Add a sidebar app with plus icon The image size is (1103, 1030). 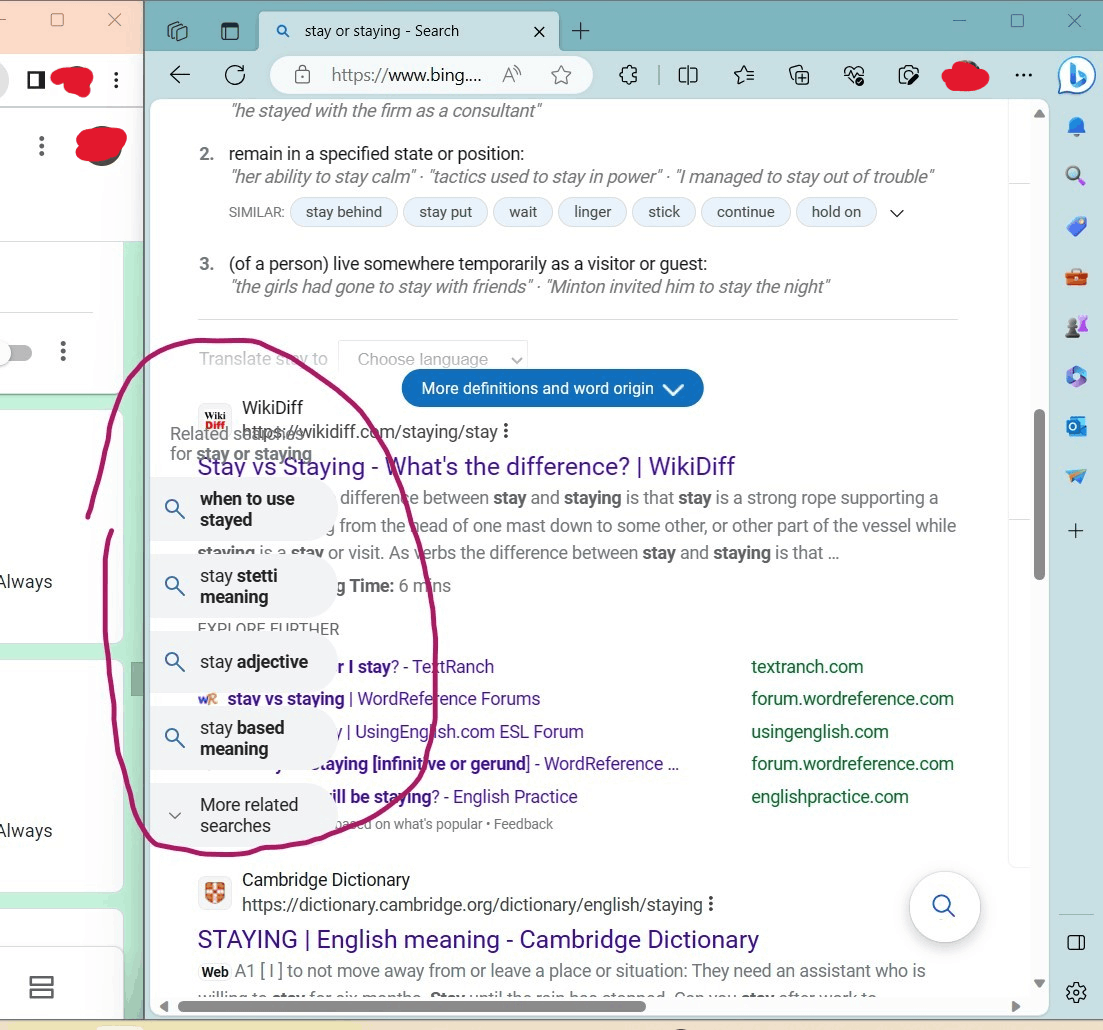[1076, 530]
